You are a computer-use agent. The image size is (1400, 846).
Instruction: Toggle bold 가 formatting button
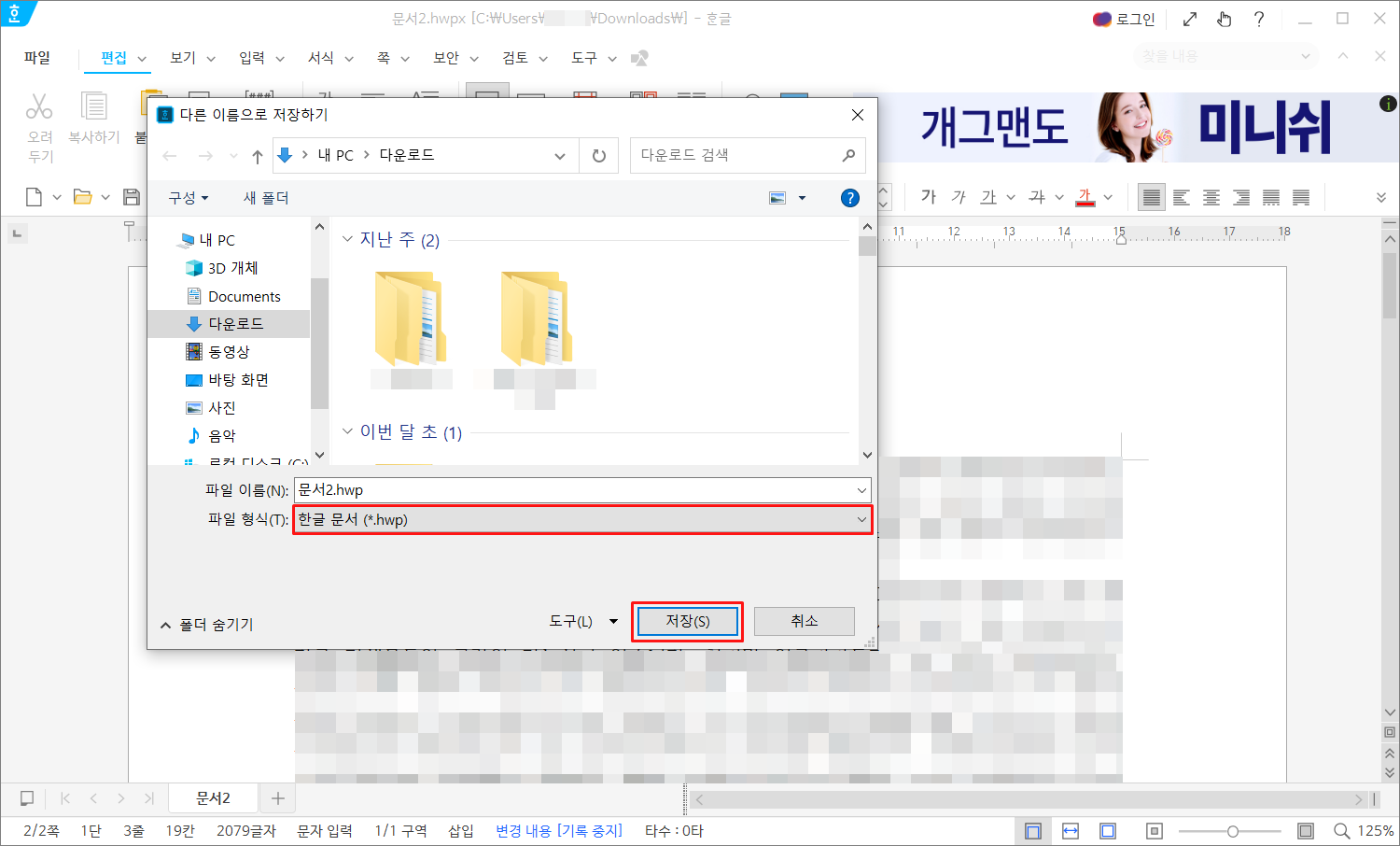[928, 197]
